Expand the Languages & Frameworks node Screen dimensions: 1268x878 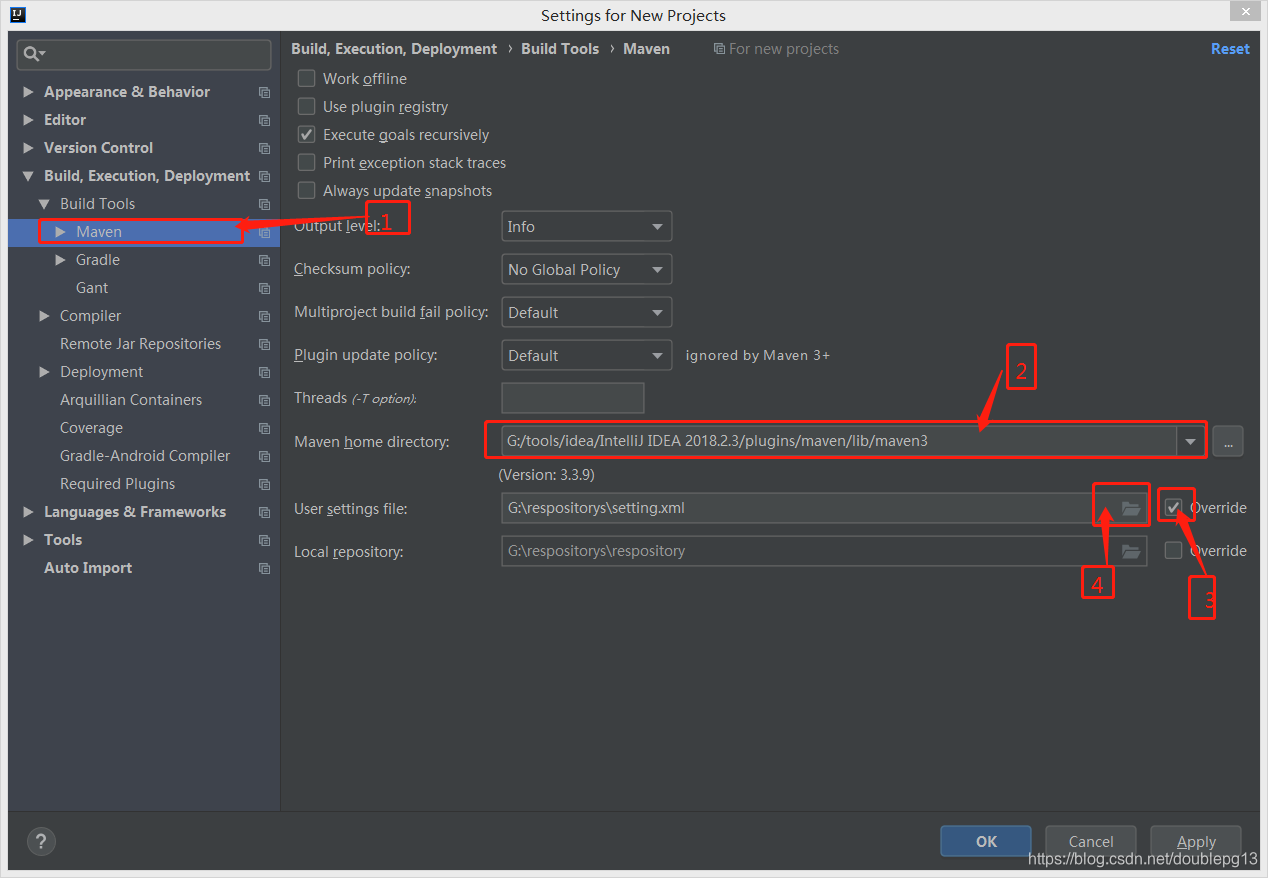pyautogui.click(x=28, y=512)
